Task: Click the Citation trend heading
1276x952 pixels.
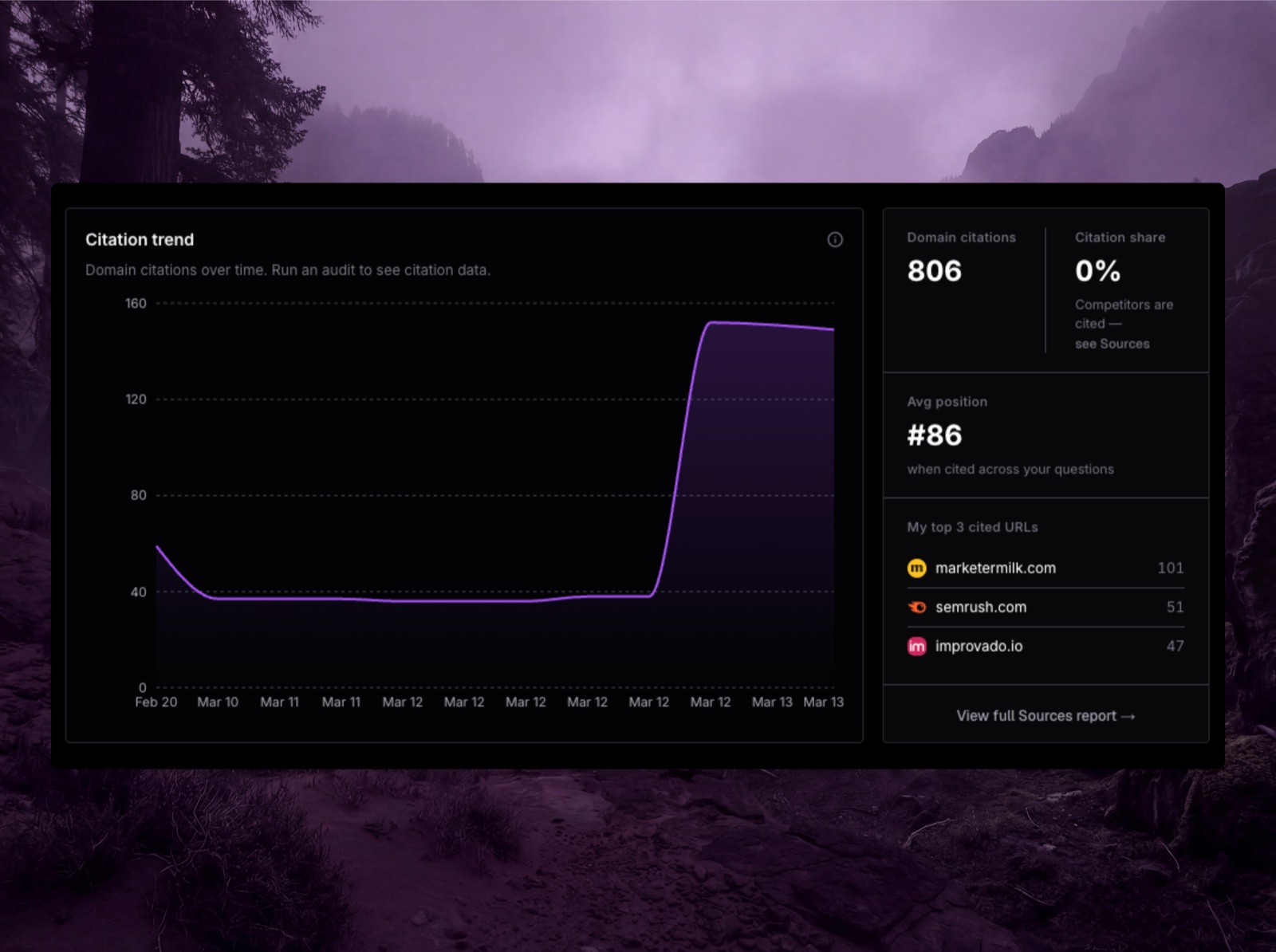Action: pyautogui.click(x=140, y=239)
